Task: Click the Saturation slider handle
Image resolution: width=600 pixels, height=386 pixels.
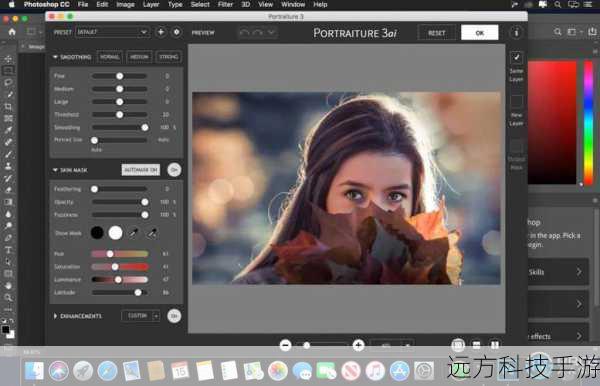Action: (x=115, y=267)
